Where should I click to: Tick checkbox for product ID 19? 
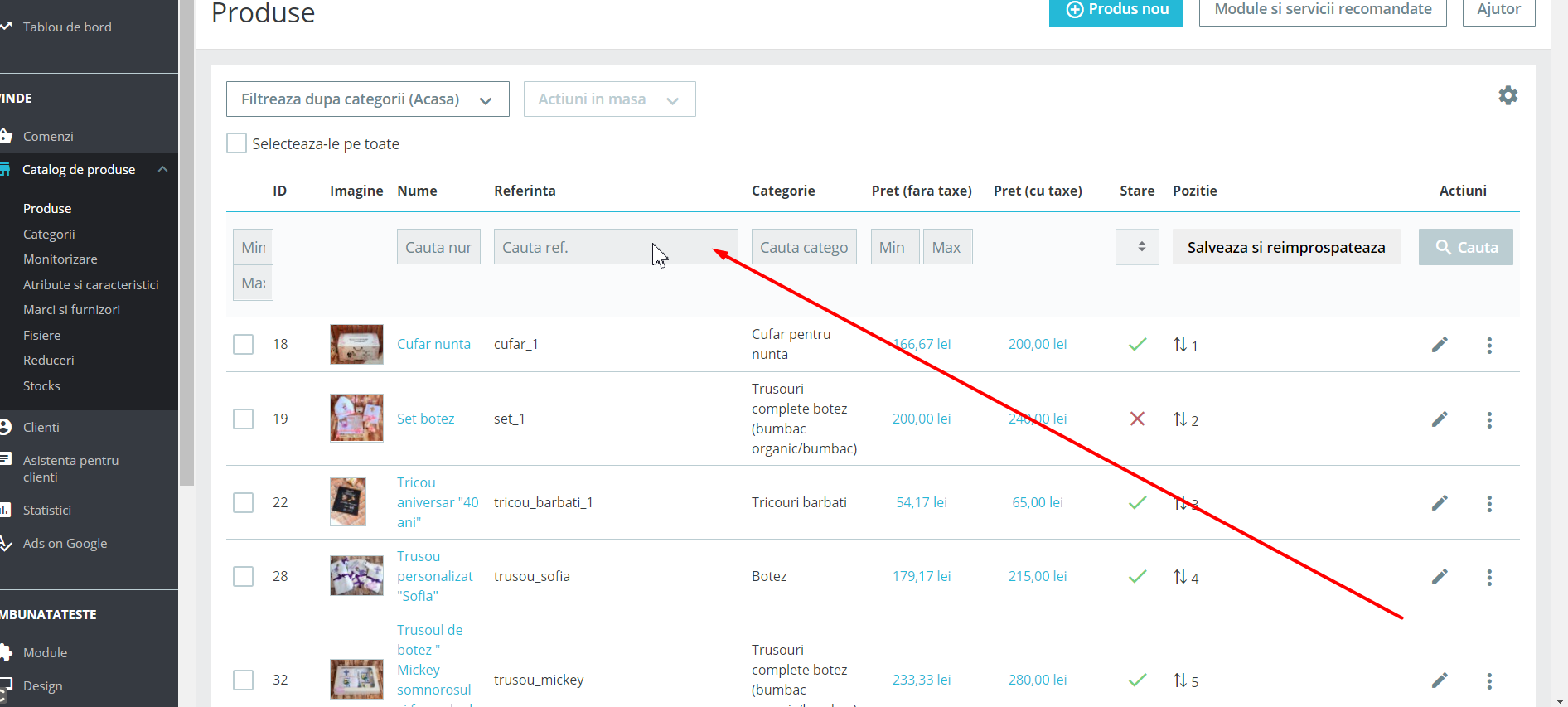[x=243, y=419]
